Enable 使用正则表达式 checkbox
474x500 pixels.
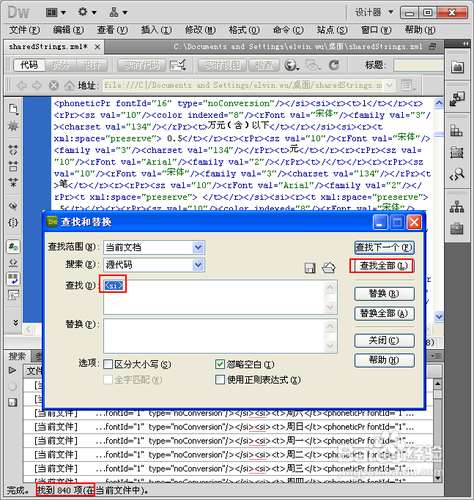point(220,380)
